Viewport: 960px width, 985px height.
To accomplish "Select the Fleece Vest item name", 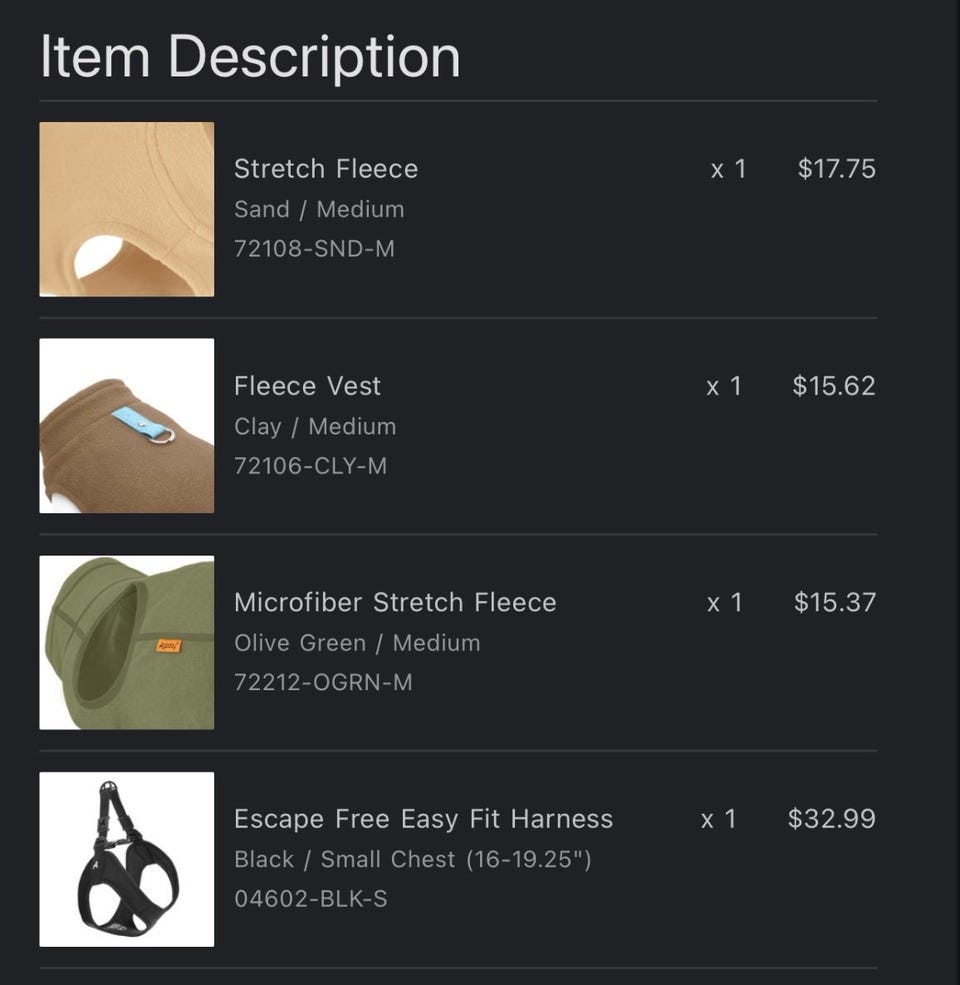I will pyautogui.click(x=307, y=386).
